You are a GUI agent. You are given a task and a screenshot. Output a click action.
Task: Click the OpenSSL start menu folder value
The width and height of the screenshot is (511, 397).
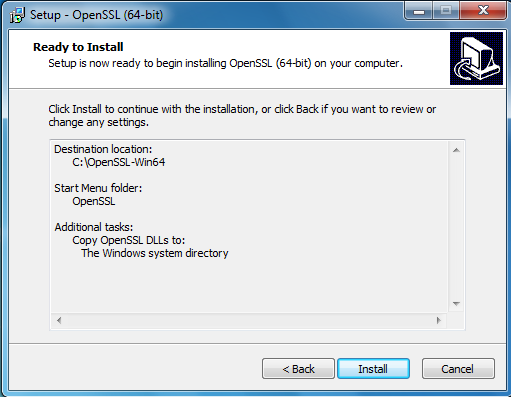[x=94, y=201]
